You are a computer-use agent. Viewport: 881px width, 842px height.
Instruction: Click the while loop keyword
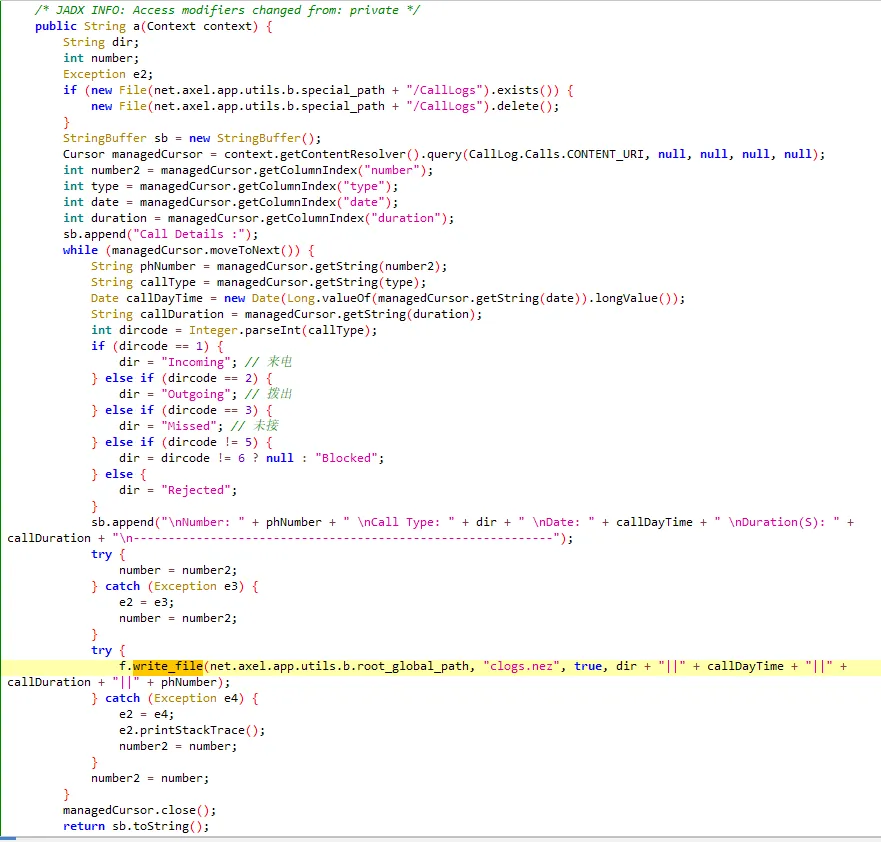pyautogui.click(x=80, y=251)
